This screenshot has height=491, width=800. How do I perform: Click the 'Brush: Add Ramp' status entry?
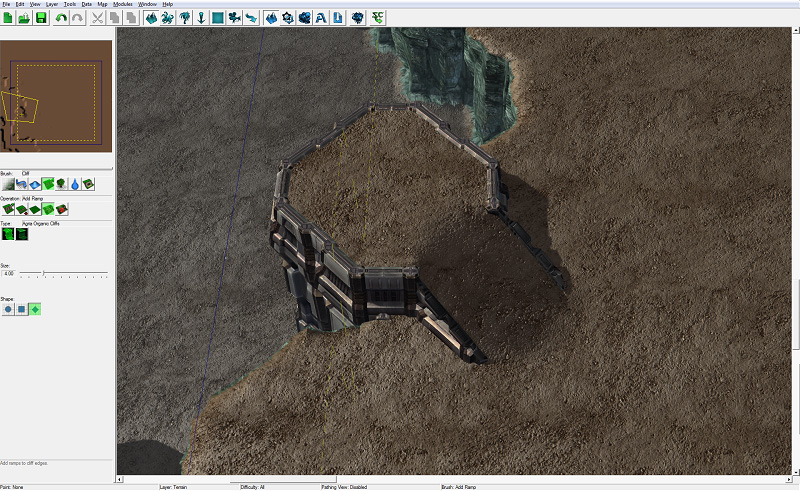pyautogui.click(x=459, y=487)
